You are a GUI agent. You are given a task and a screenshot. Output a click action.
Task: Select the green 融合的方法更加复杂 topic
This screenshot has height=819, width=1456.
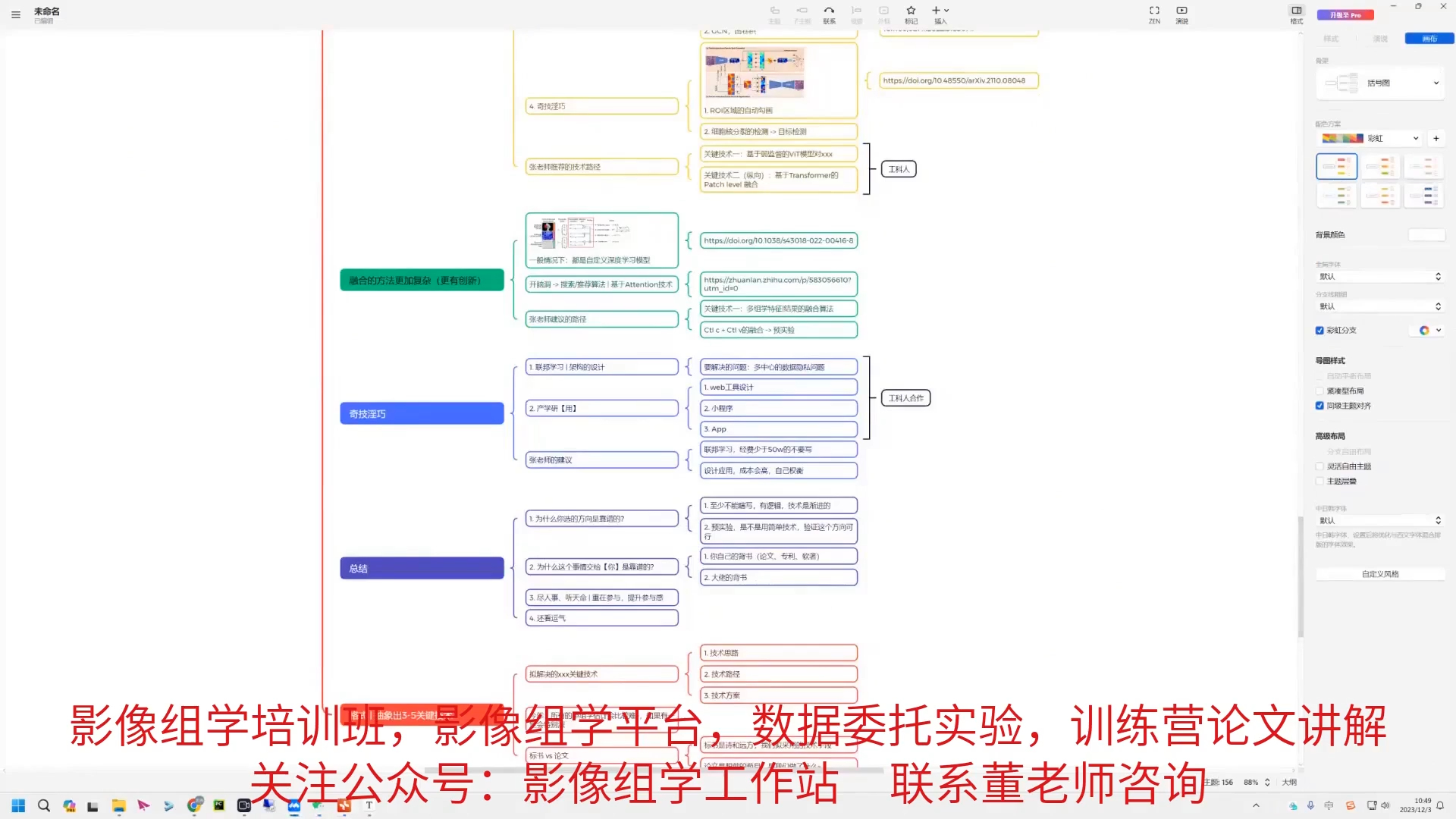click(422, 280)
